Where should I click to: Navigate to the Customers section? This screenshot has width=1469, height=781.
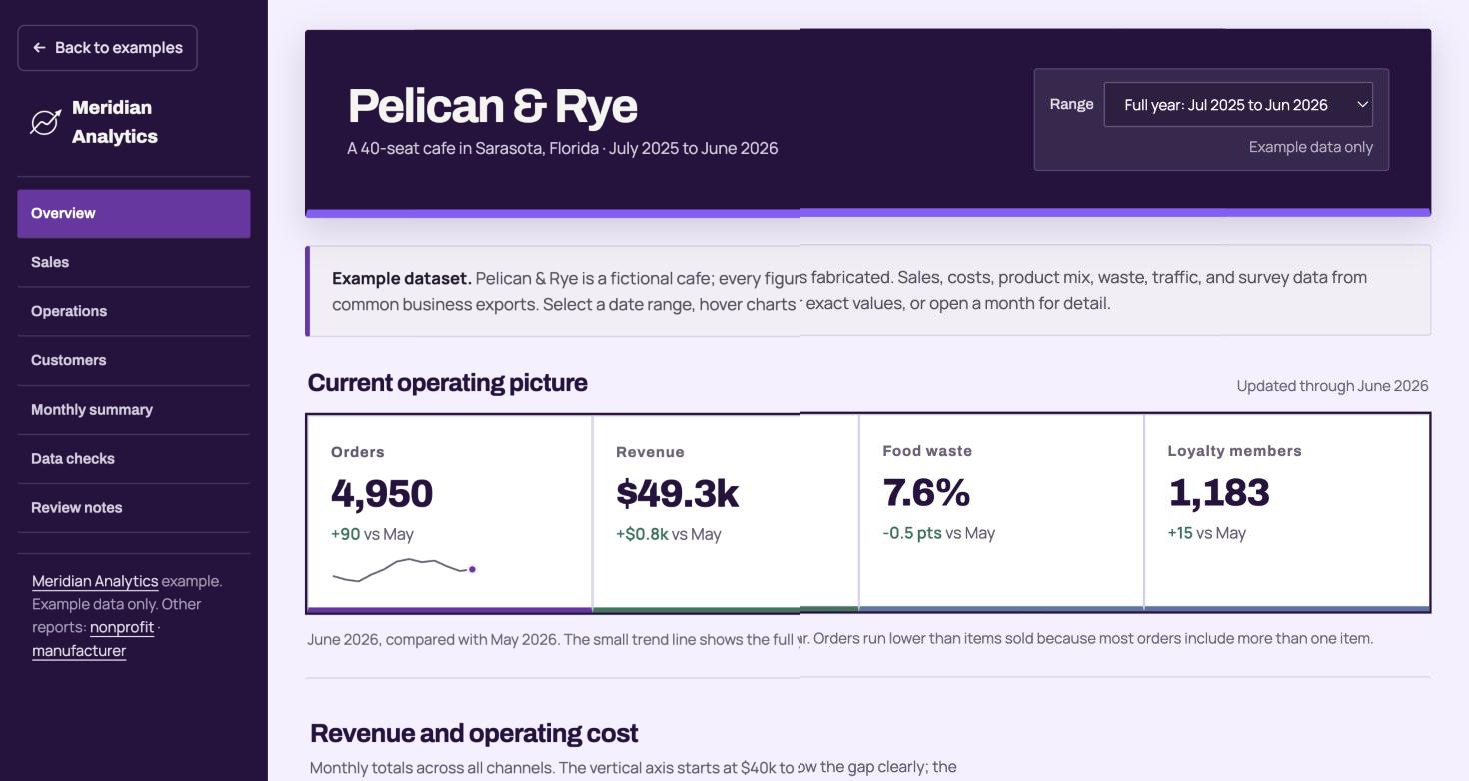pos(134,361)
